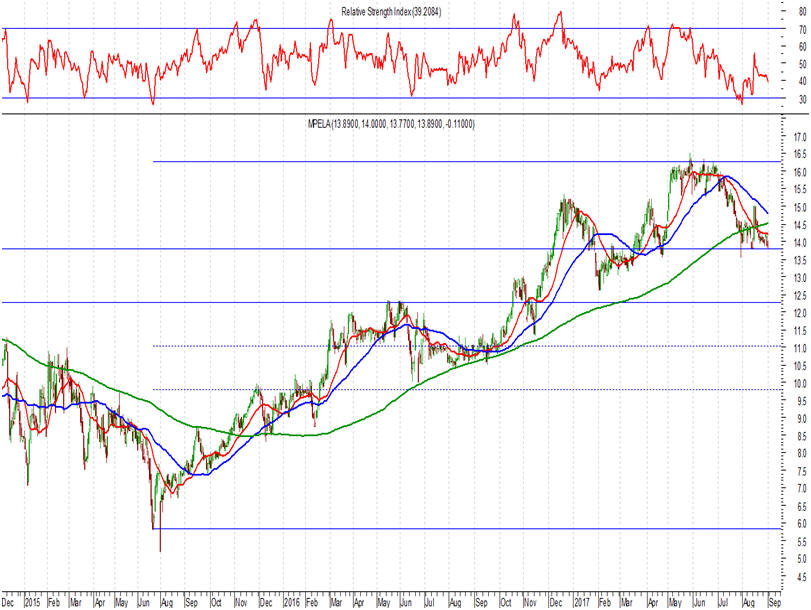Click the 15.0 price axis label
This screenshot has width=811, height=610.
pyautogui.click(x=800, y=207)
